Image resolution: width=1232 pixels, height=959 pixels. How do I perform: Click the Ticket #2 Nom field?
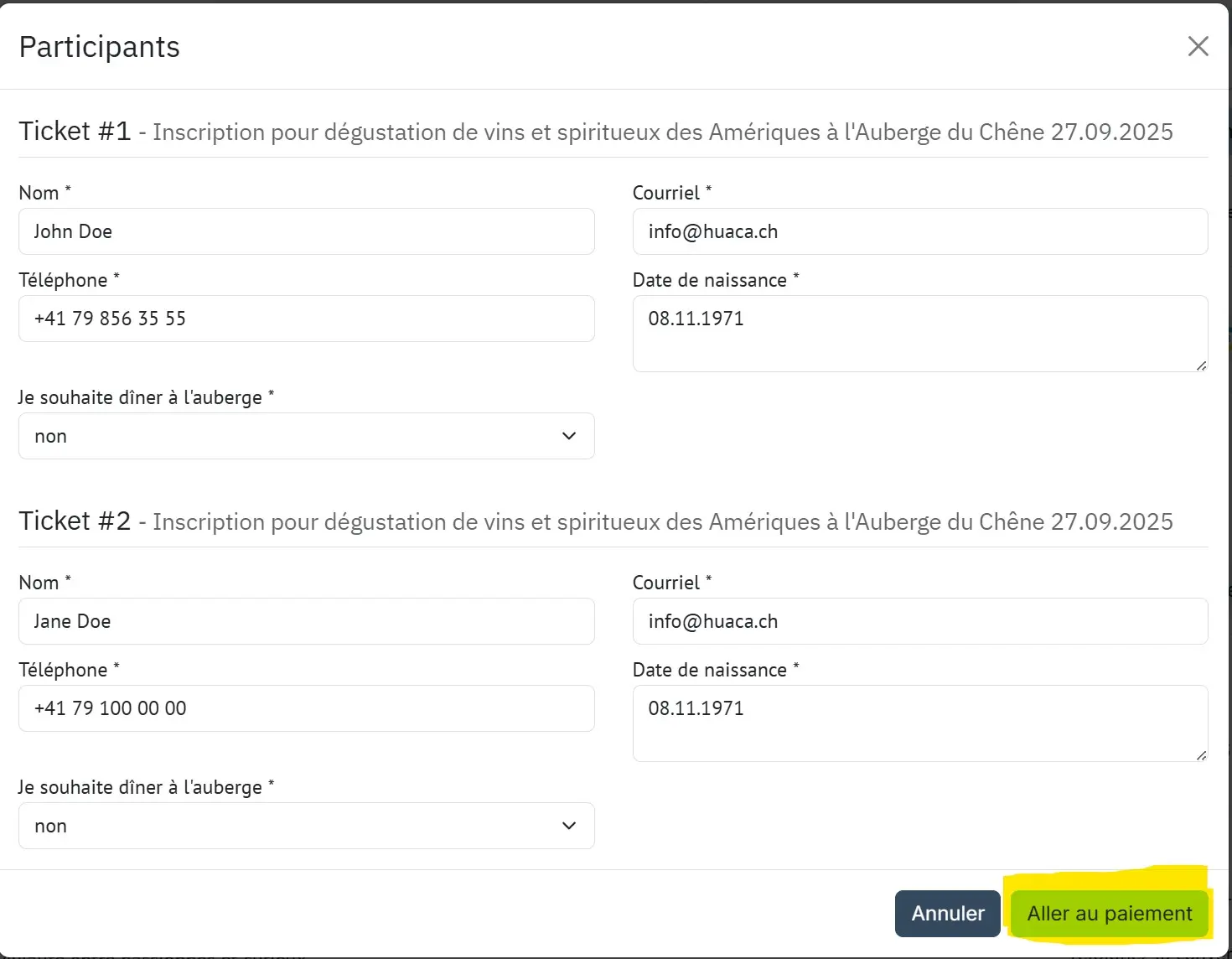click(x=307, y=621)
